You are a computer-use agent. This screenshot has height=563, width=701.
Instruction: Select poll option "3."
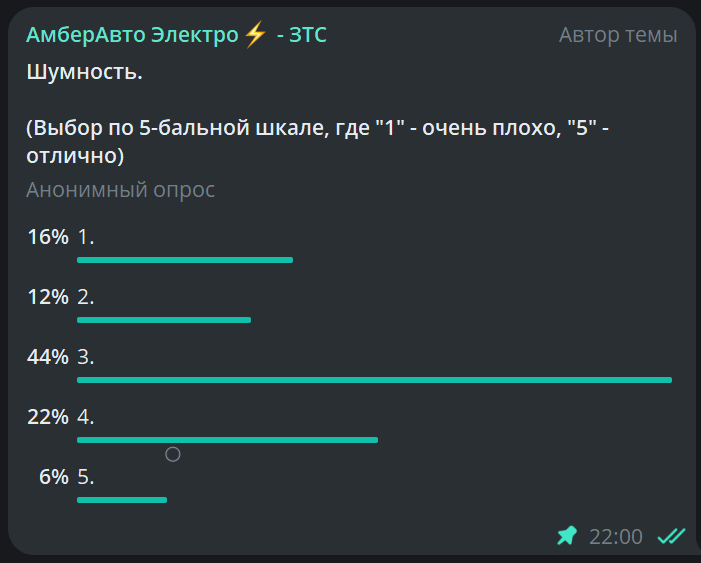[86, 357]
